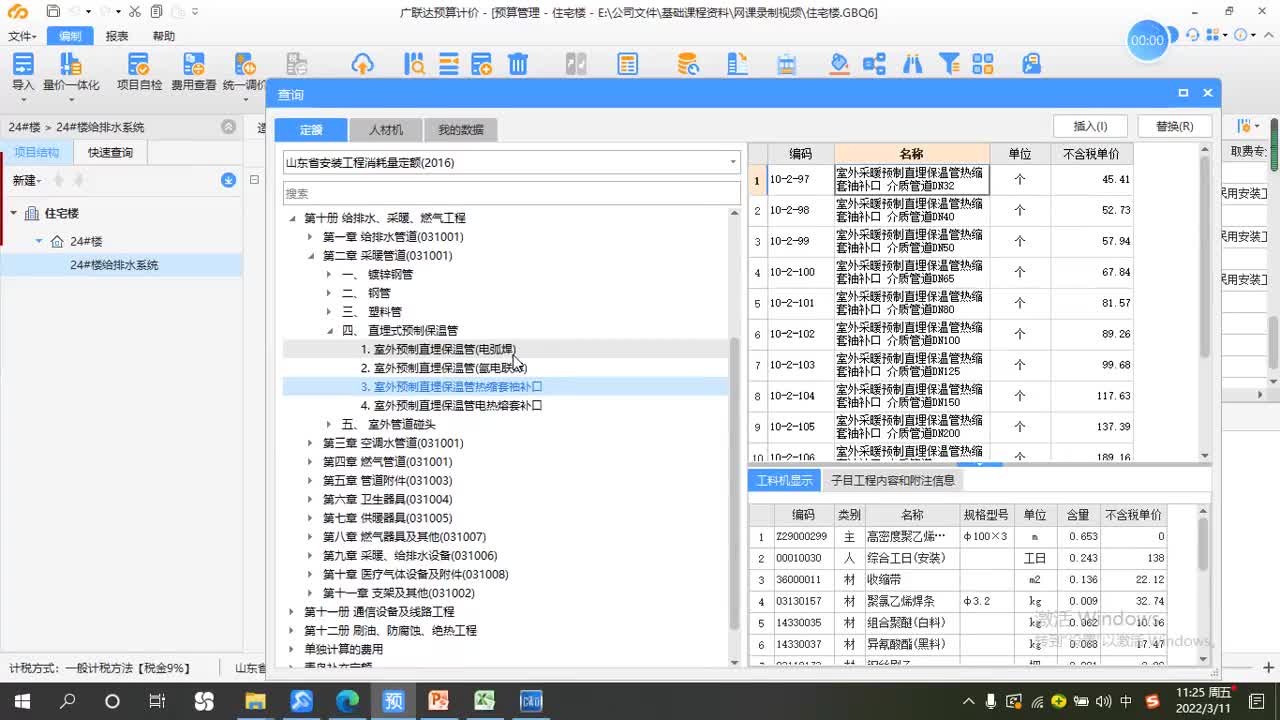
Task: Open Microsoft Edge from taskbar
Action: tap(347, 701)
